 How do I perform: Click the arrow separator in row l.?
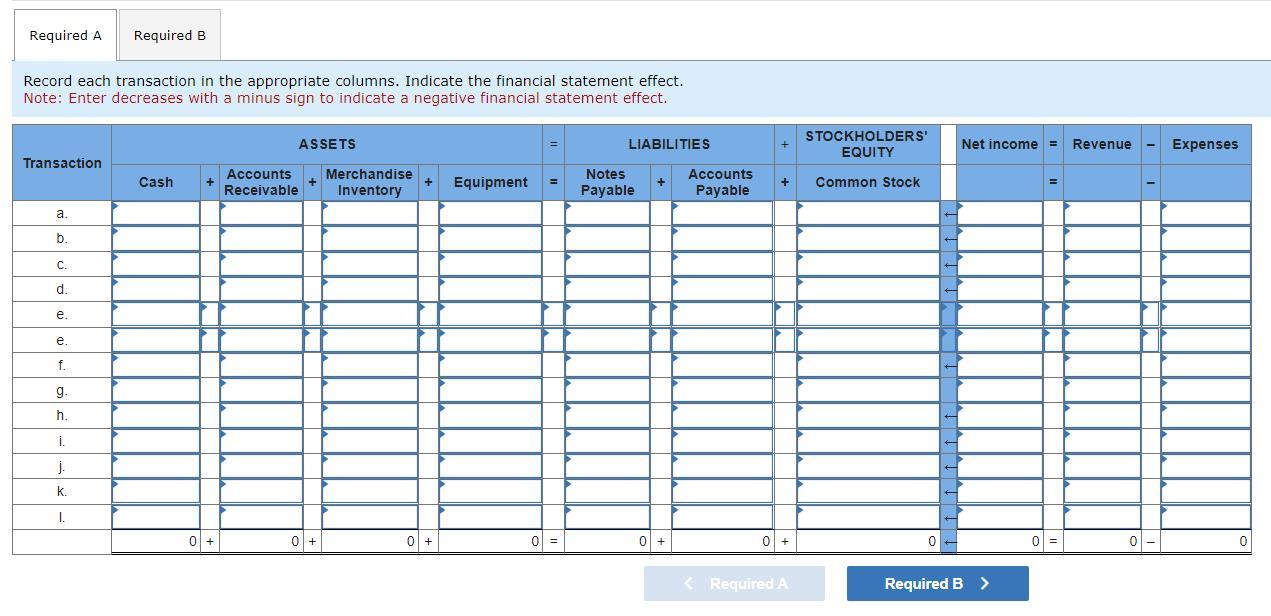pyautogui.click(x=950, y=518)
